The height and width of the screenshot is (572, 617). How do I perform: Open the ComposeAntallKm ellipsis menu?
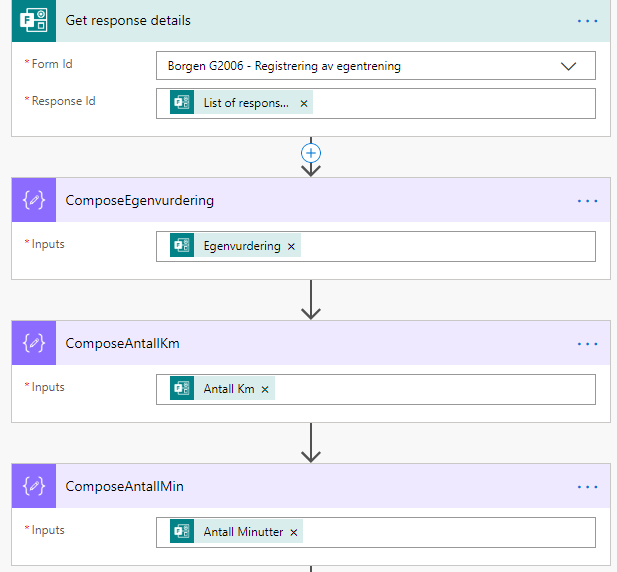coord(587,343)
